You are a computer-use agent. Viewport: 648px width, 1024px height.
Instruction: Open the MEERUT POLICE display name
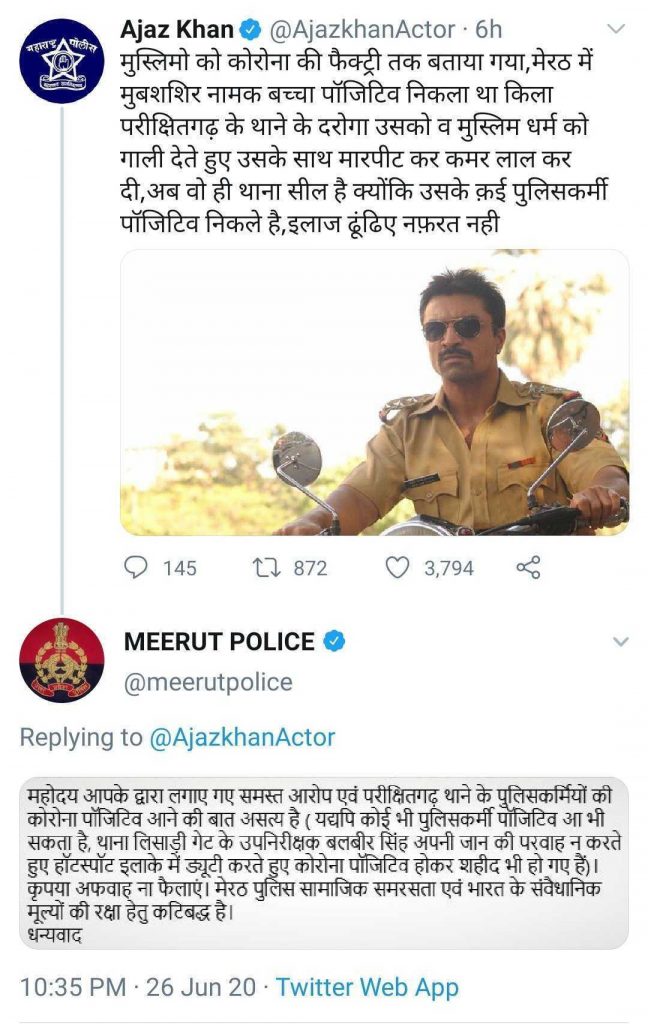tap(219, 641)
